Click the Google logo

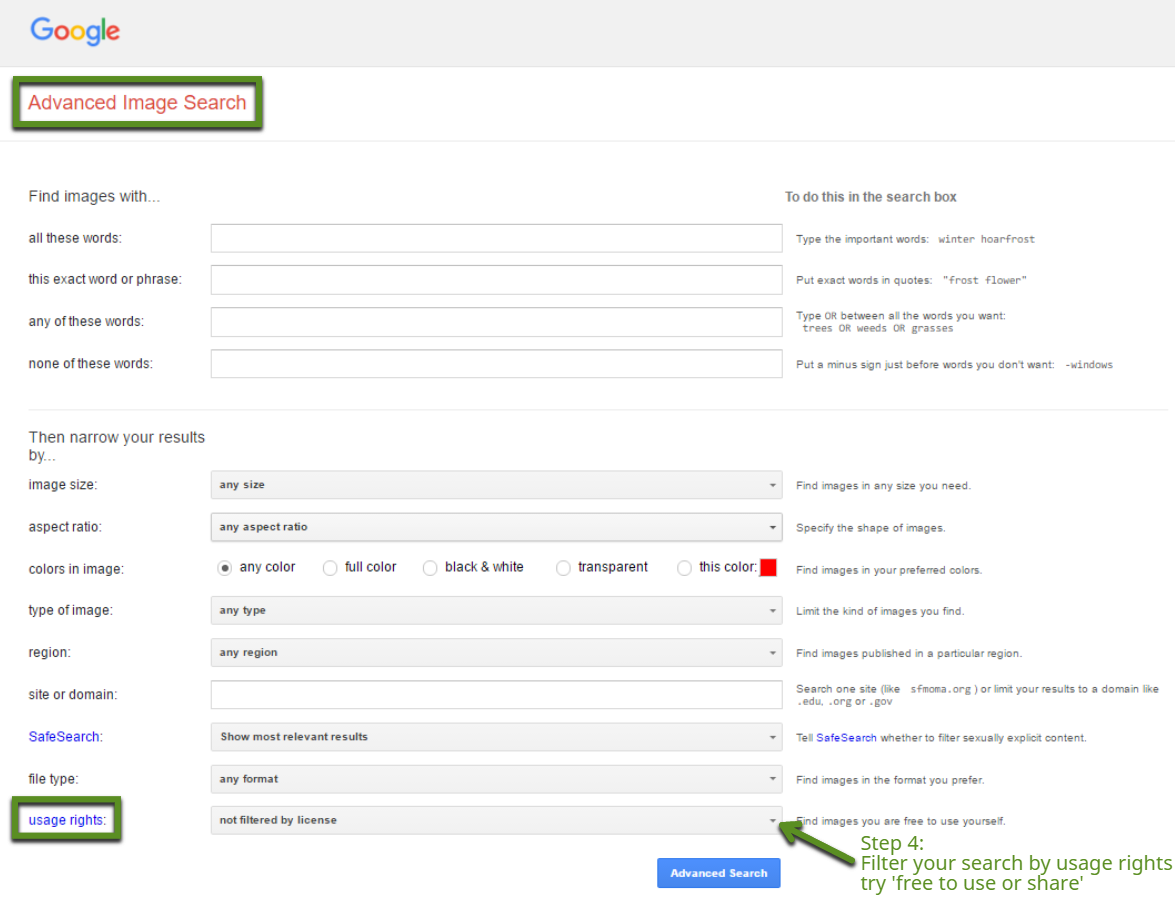[75, 31]
